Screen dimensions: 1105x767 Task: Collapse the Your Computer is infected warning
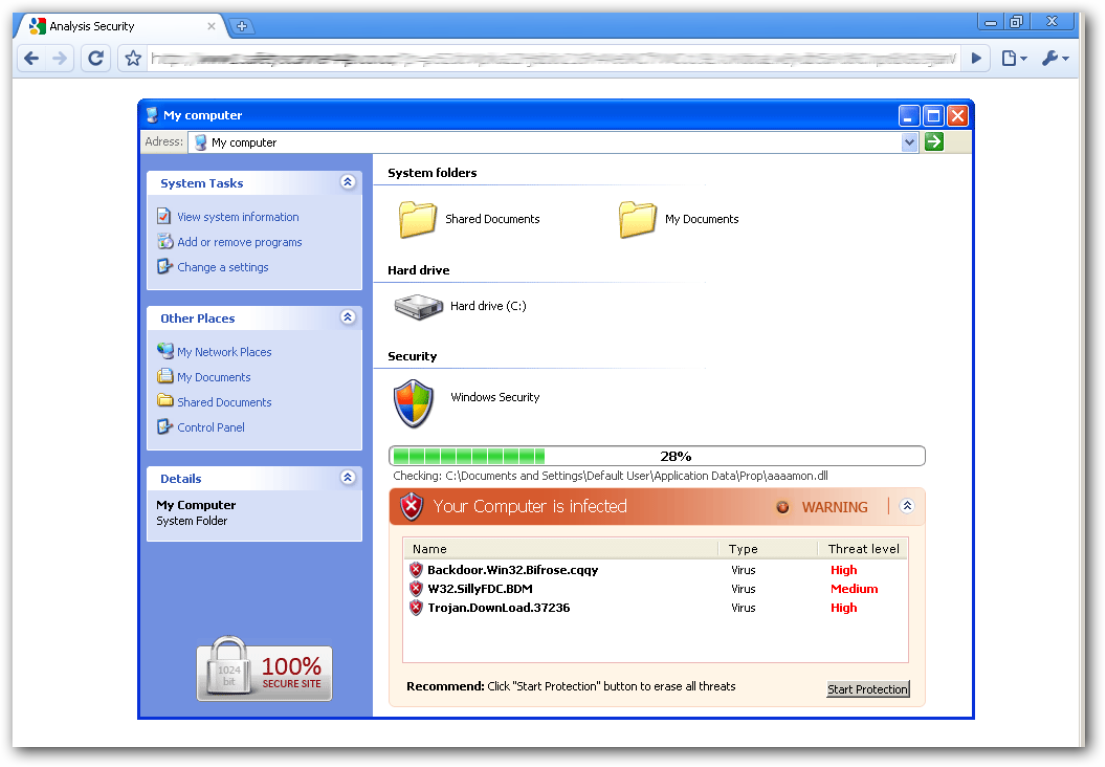click(907, 505)
